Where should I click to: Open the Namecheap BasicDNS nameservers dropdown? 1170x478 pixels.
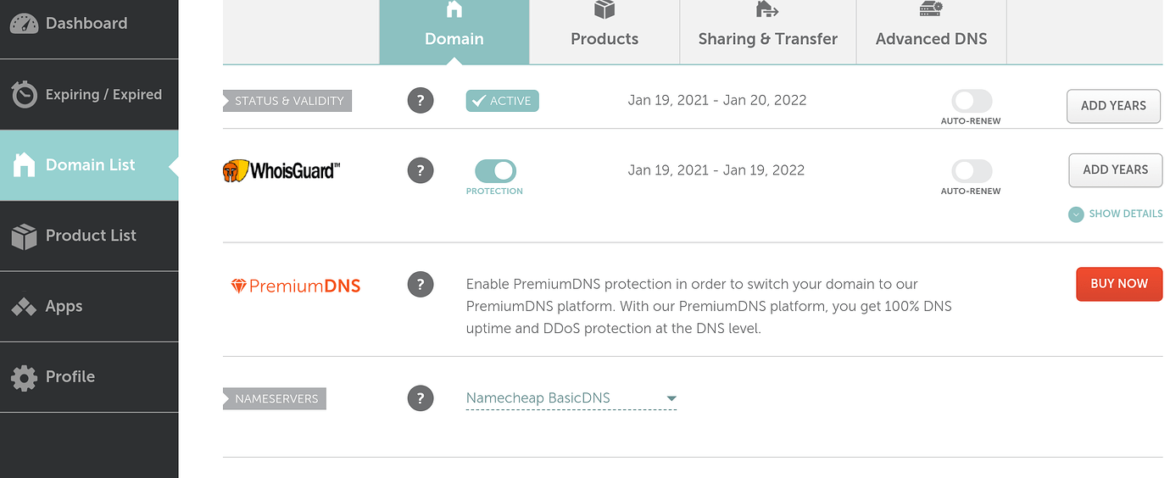571,398
